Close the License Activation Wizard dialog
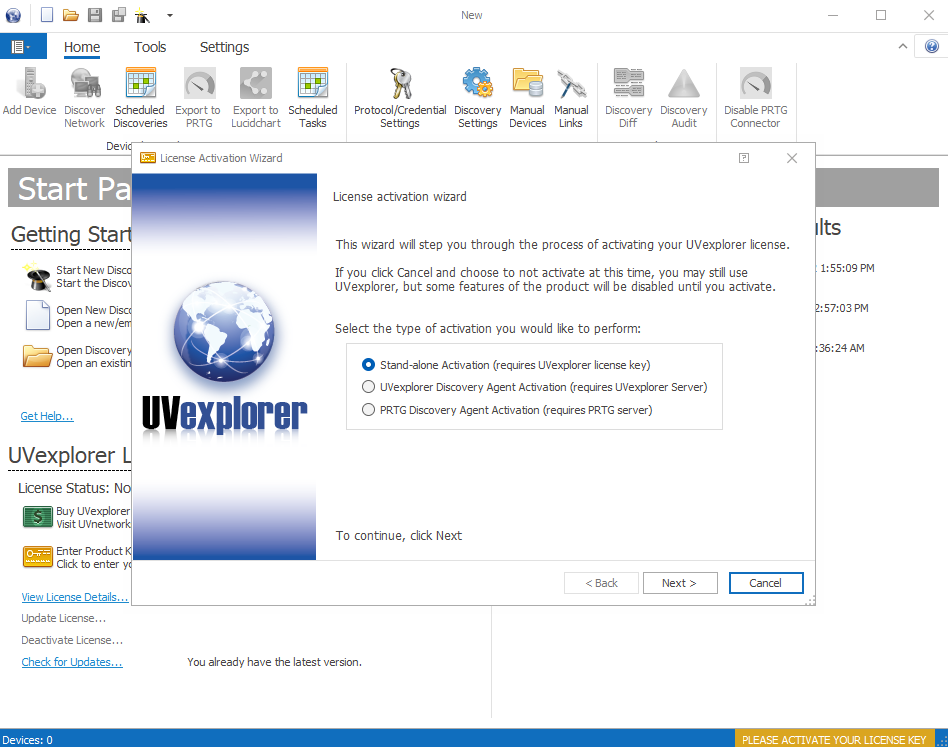948x747 pixels. [x=792, y=158]
